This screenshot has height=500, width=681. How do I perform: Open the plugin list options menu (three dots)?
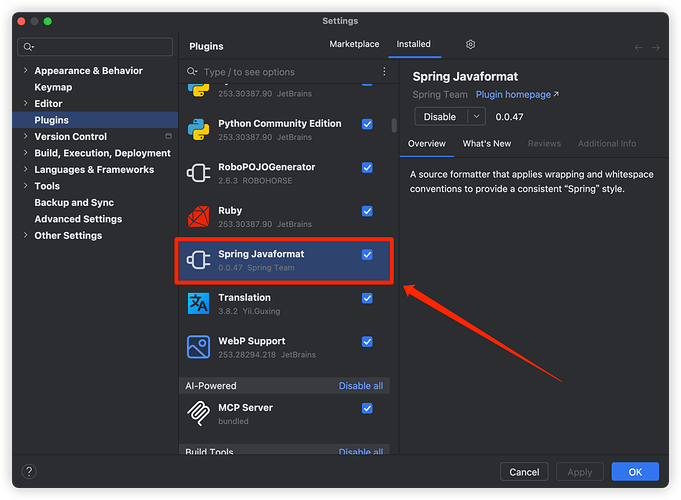pos(384,72)
